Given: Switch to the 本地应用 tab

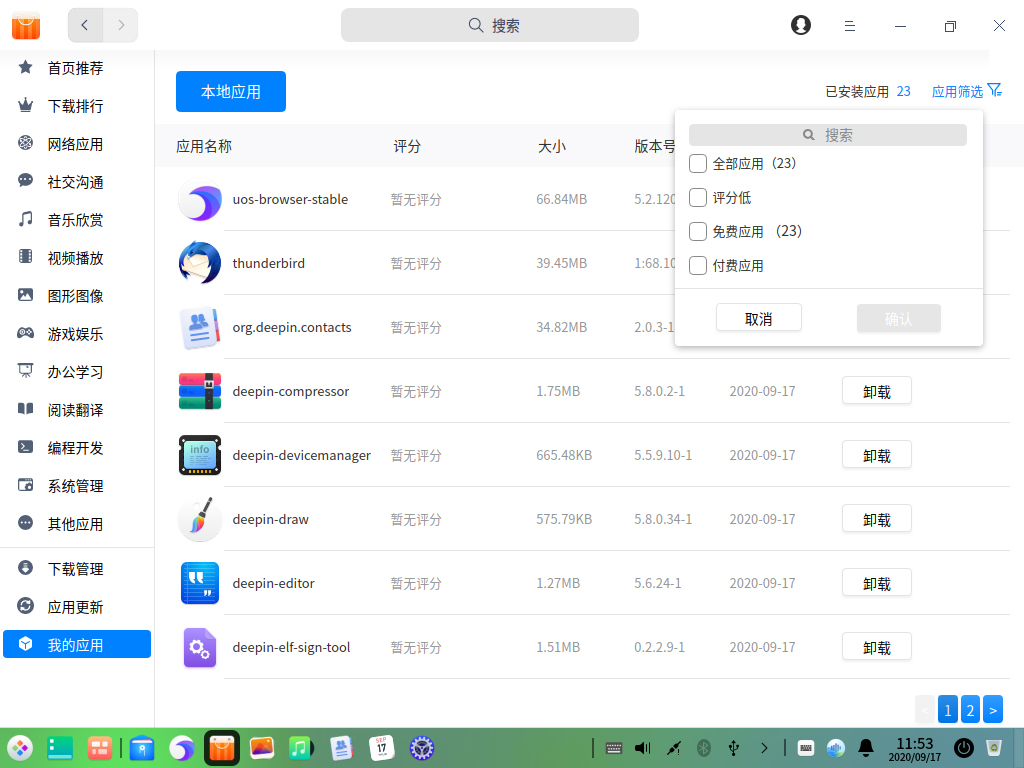Looking at the screenshot, I should coord(230,91).
